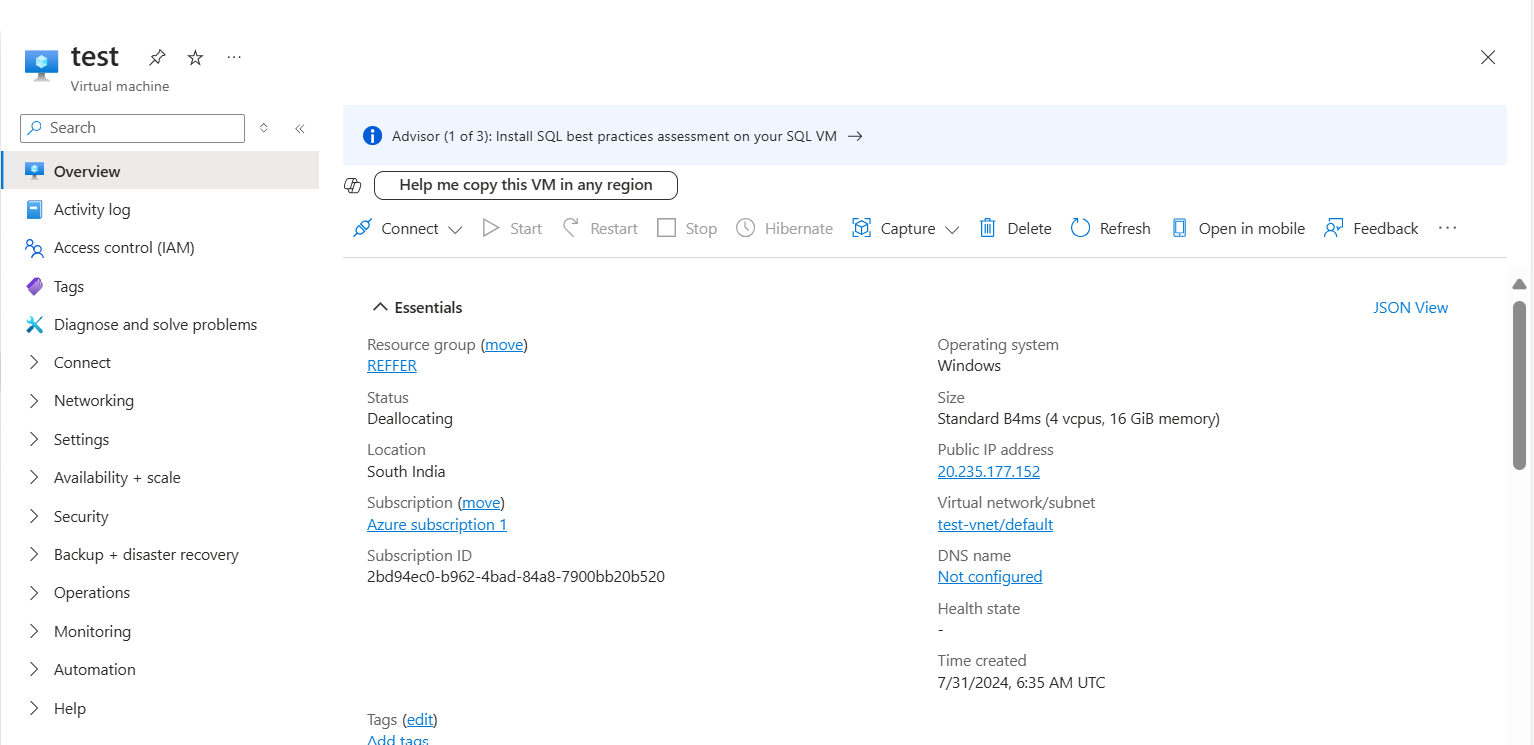The image size is (1534, 745).
Task: Click Open in mobile
Action: pos(1238,228)
